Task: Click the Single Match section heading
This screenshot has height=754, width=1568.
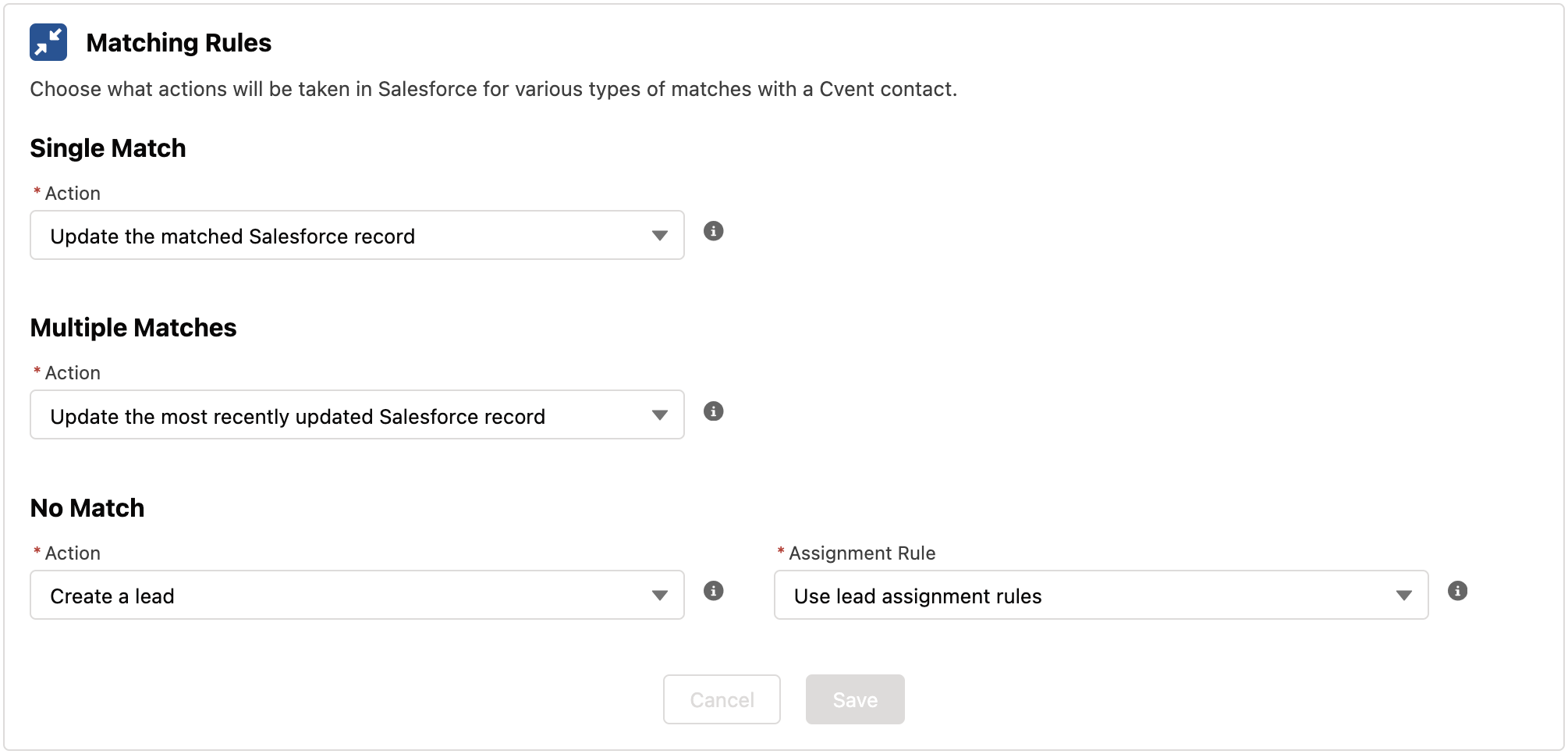Action: (108, 148)
